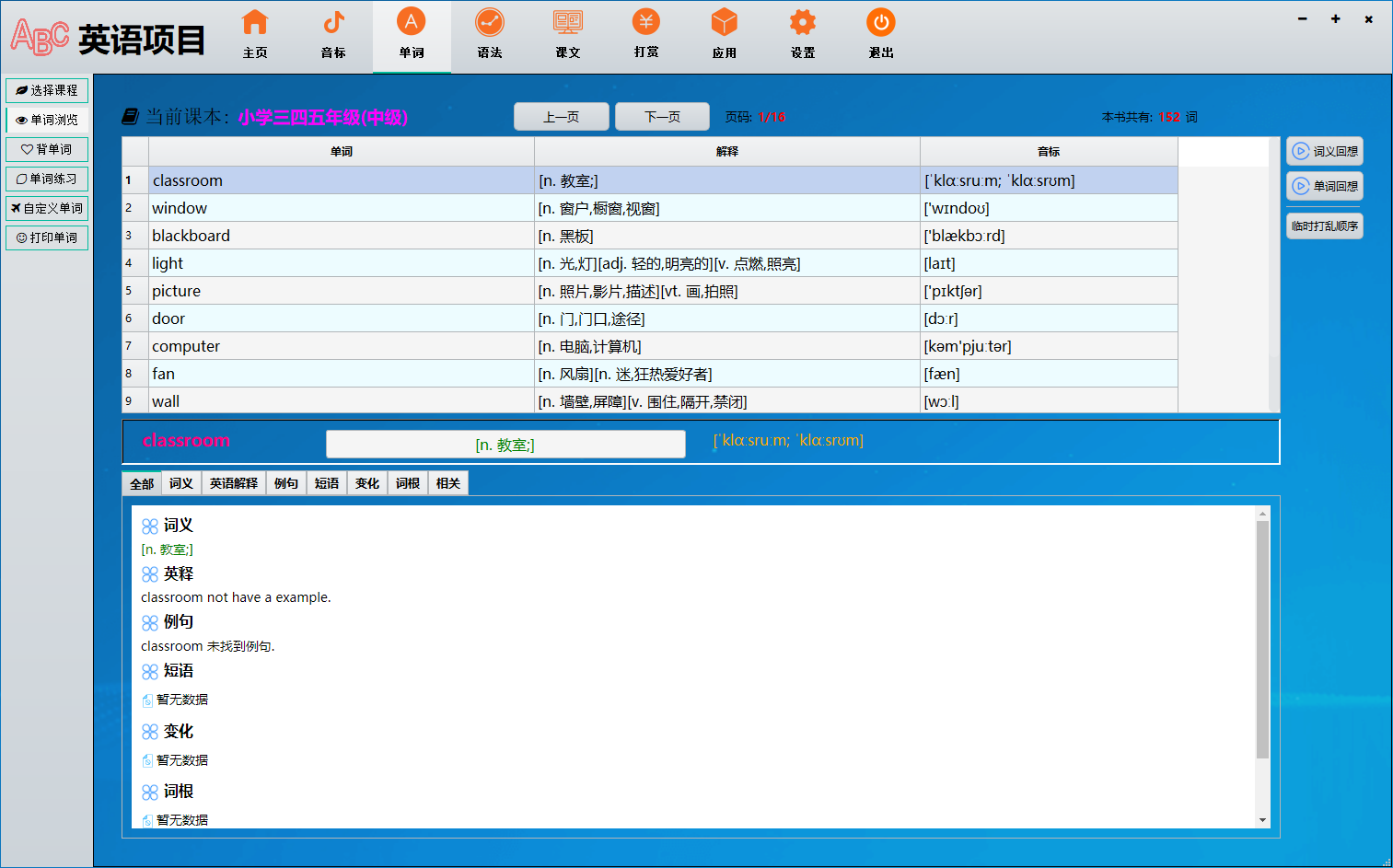Go to previous page with 上一页
Viewport: 1393px width, 868px height.
coord(561,117)
